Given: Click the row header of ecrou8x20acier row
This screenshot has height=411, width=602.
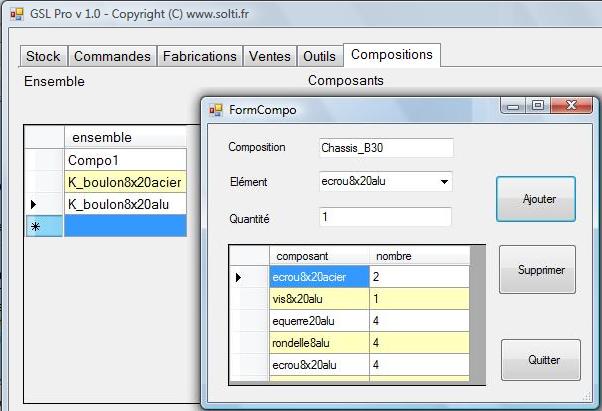Looking at the screenshot, I should (250, 277).
